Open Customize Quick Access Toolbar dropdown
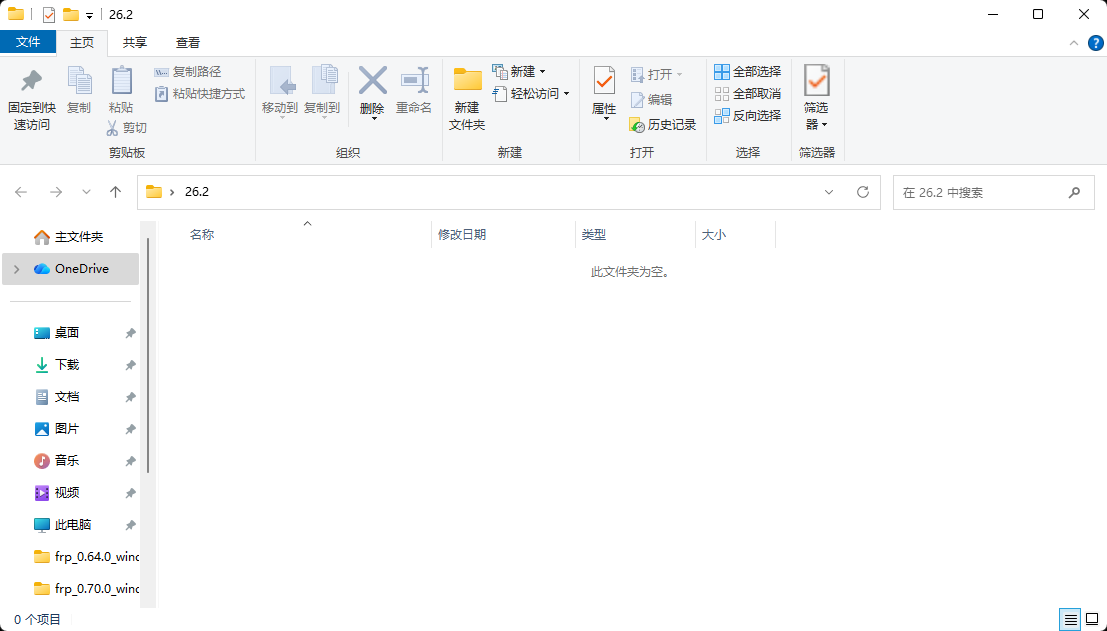Screen dimensions: 1107x631 (89, 16)
